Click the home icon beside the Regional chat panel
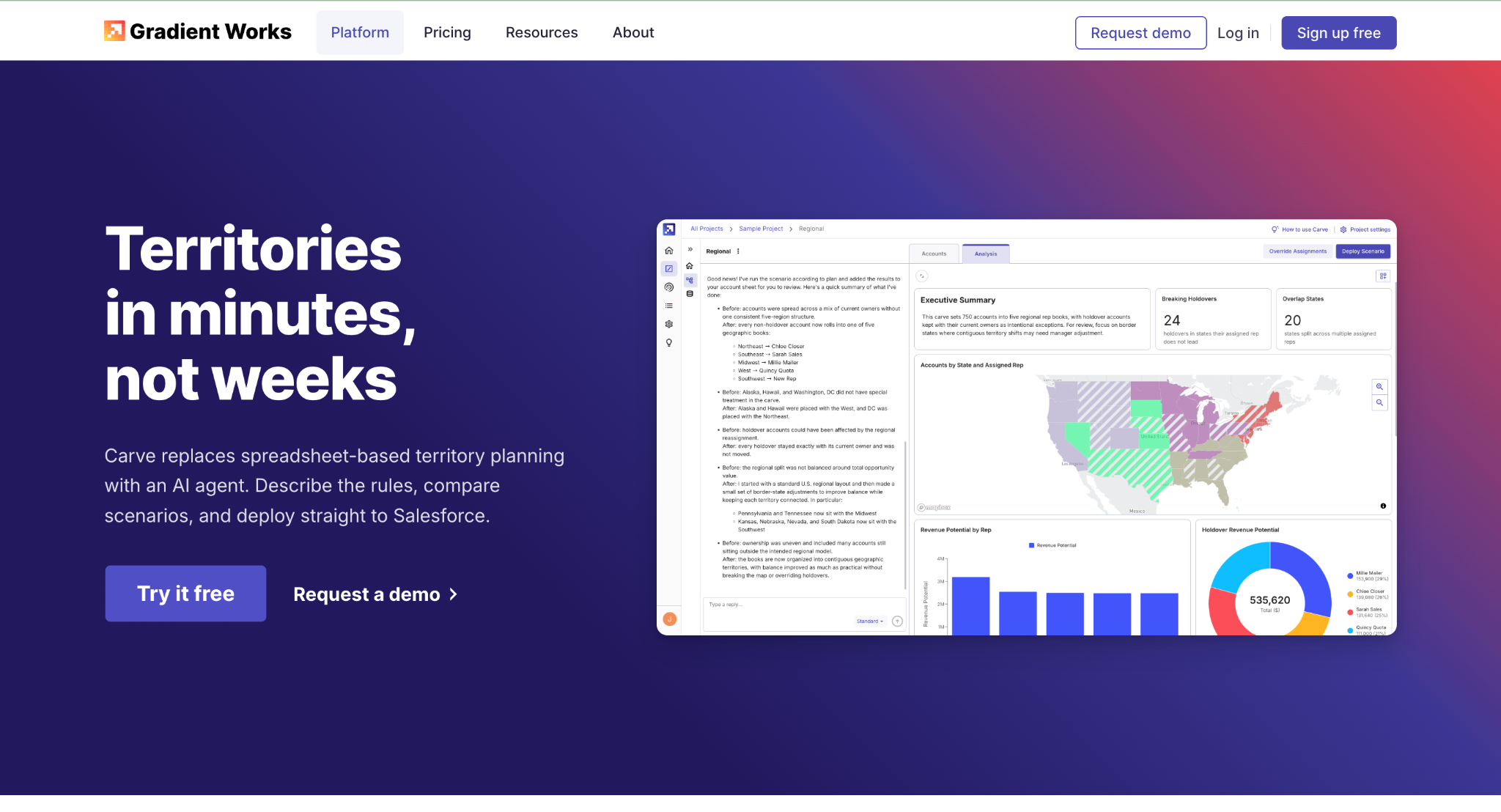 690,266
